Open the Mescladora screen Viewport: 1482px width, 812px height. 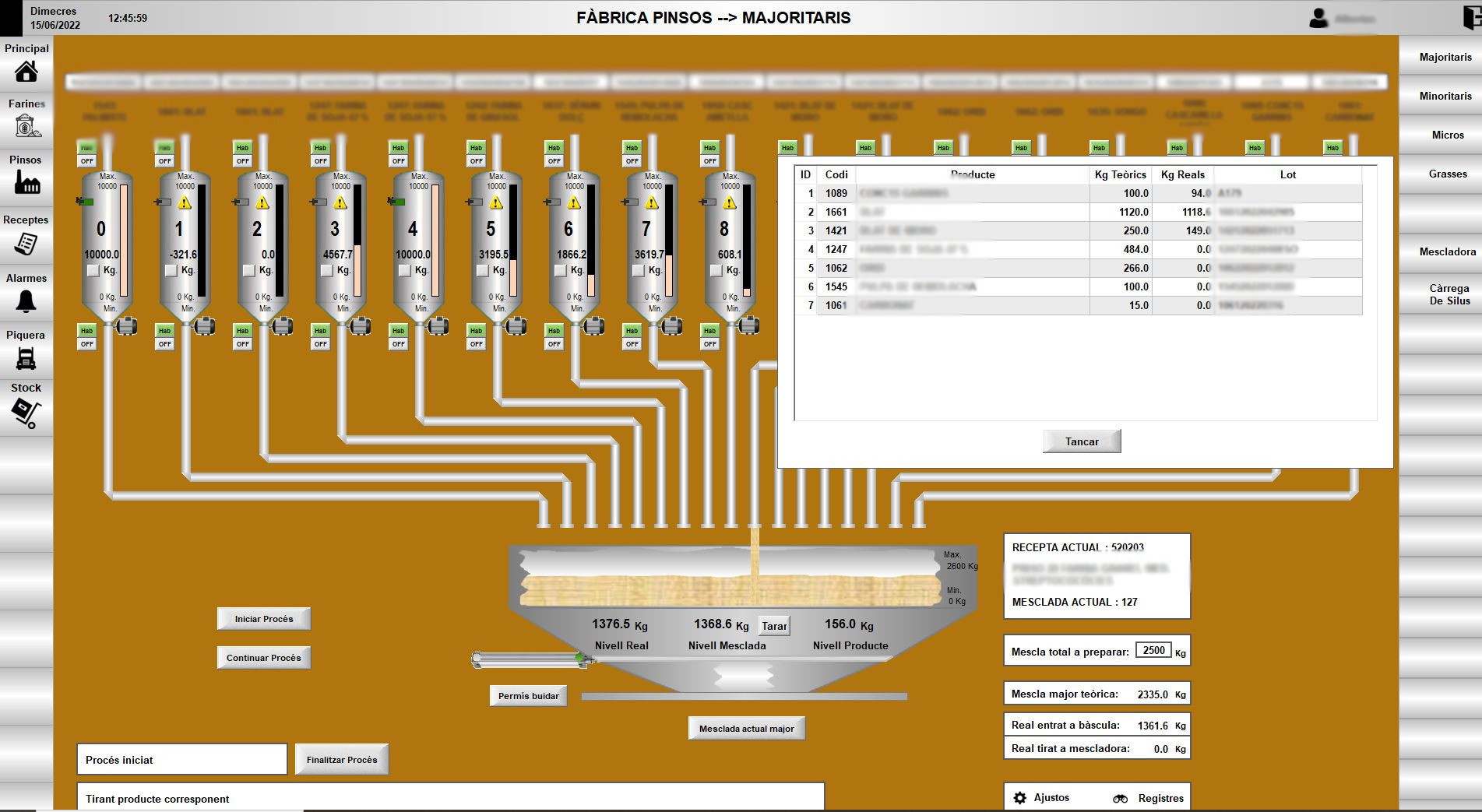(1446, 252)
